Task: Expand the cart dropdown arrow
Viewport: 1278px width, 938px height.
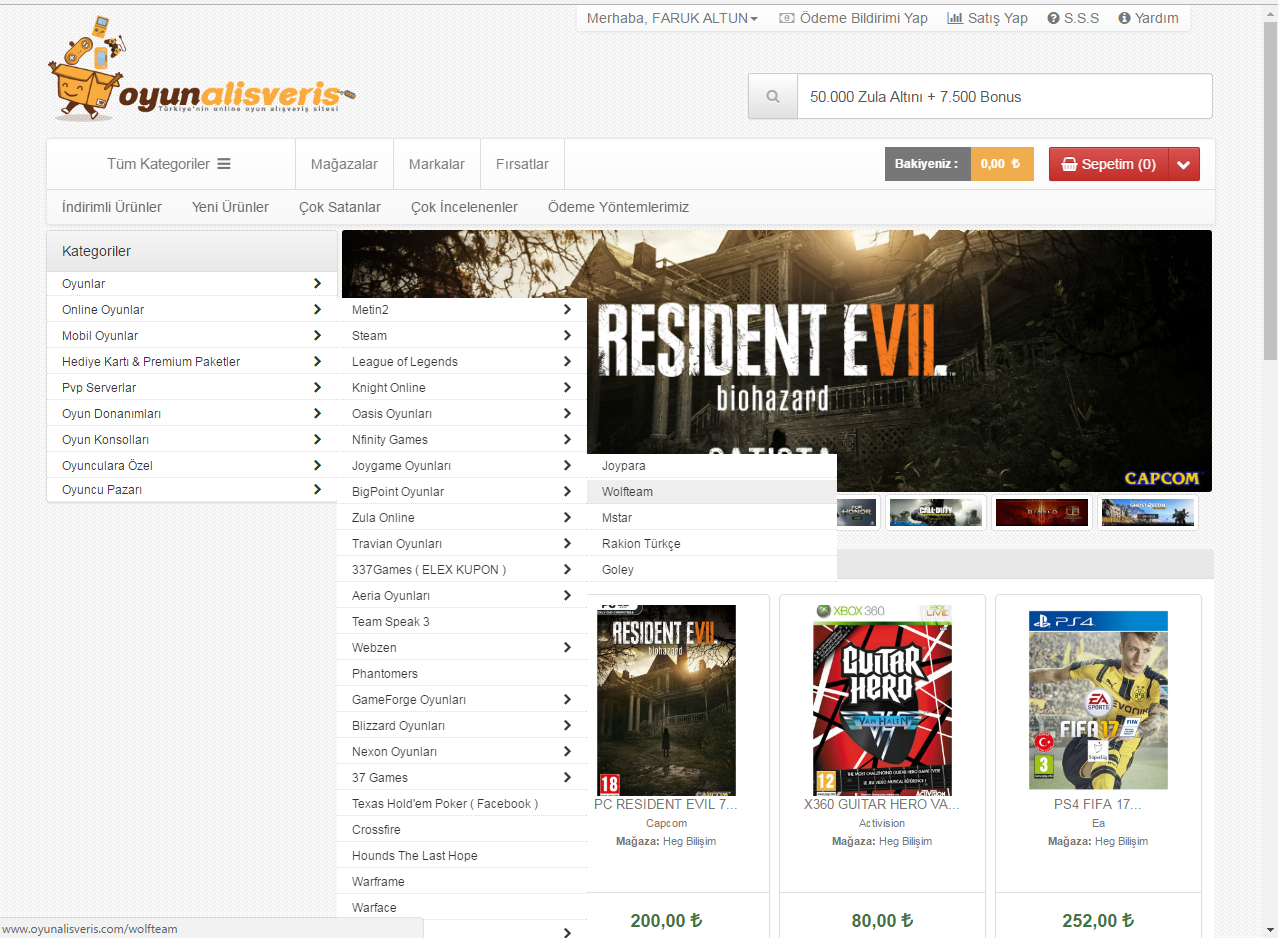Action: point(1184,164)
